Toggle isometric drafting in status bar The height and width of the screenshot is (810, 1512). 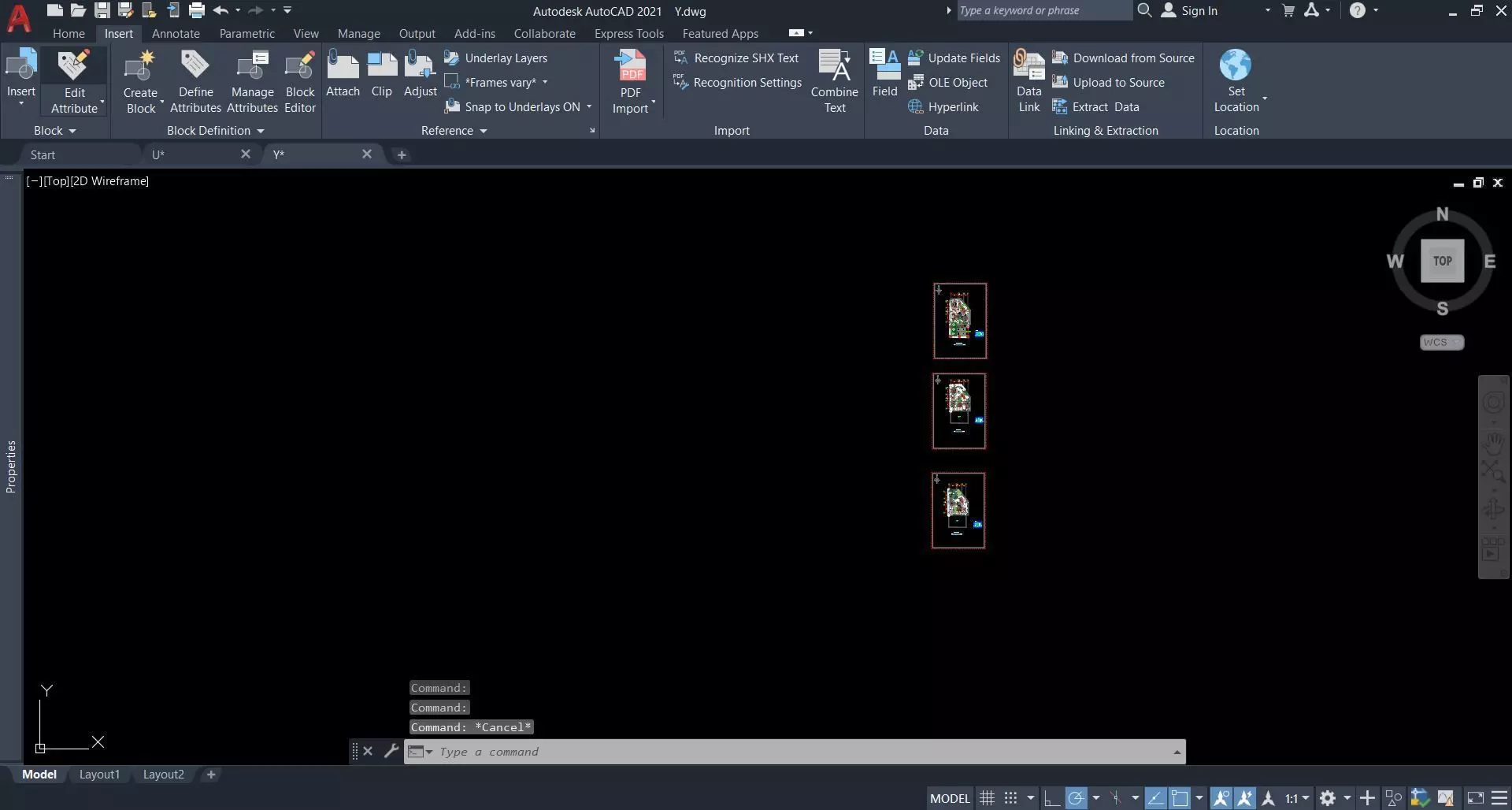(x=1116, y=798)
